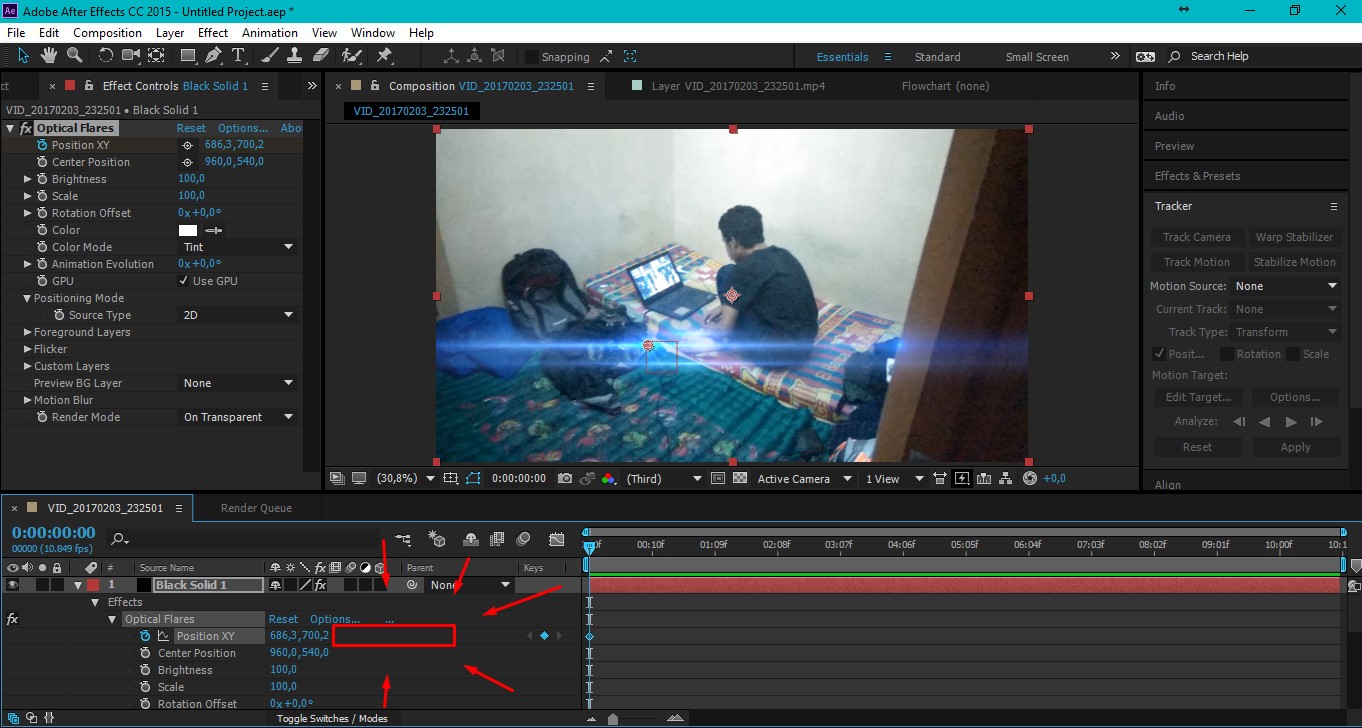
Task: Check the Rotation checkbox in Tracker
Action: pos(1227,354)
